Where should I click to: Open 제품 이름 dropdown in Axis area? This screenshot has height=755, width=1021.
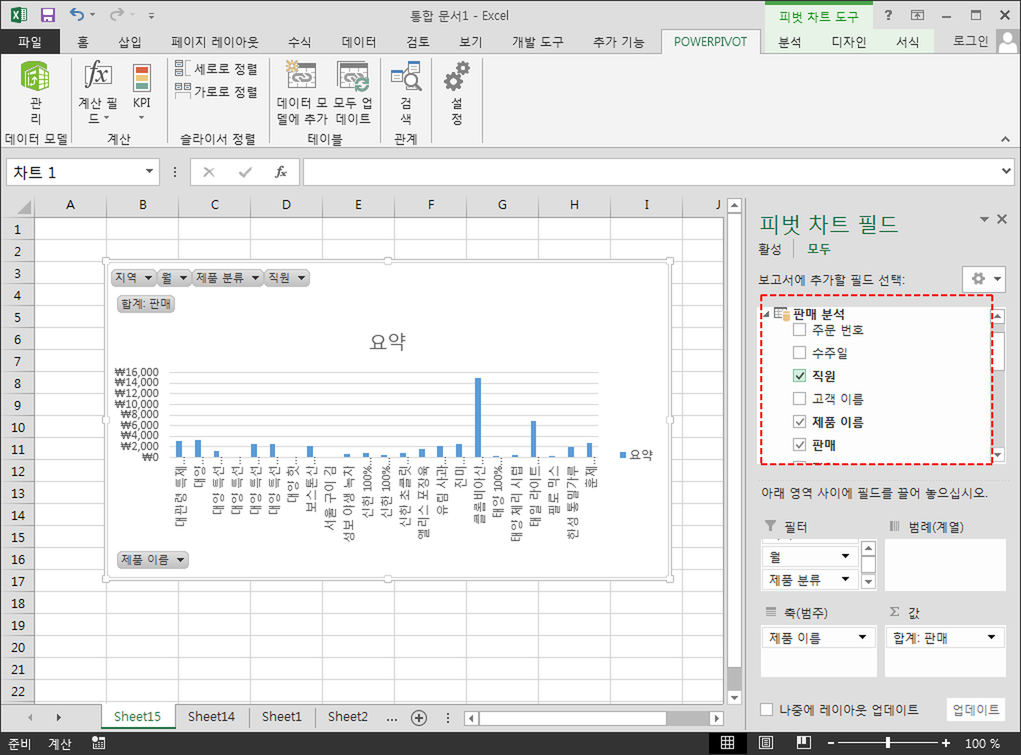(x=862, y=637)
